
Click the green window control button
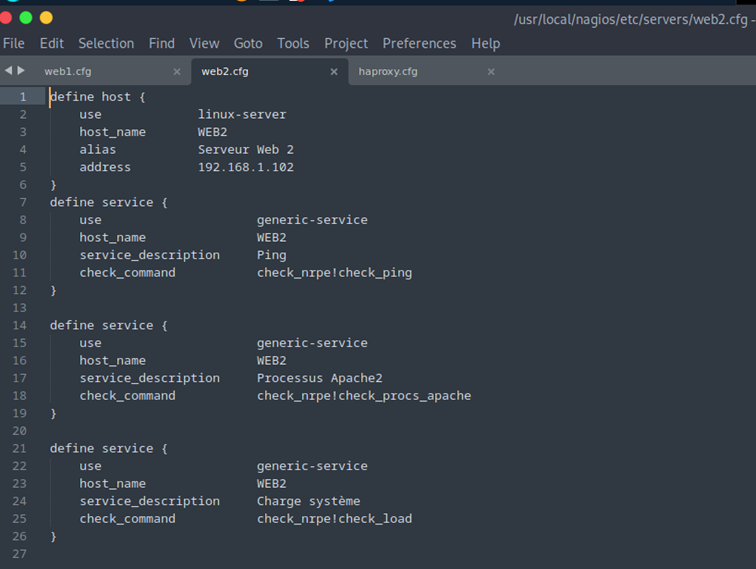point(26,18)
